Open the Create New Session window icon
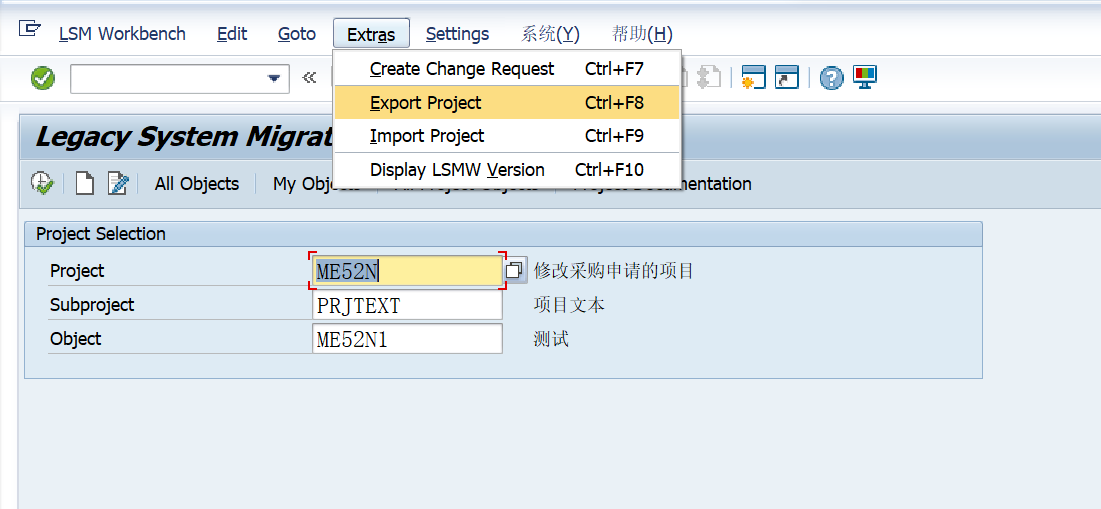1101x509 pixels. point(753,77)
